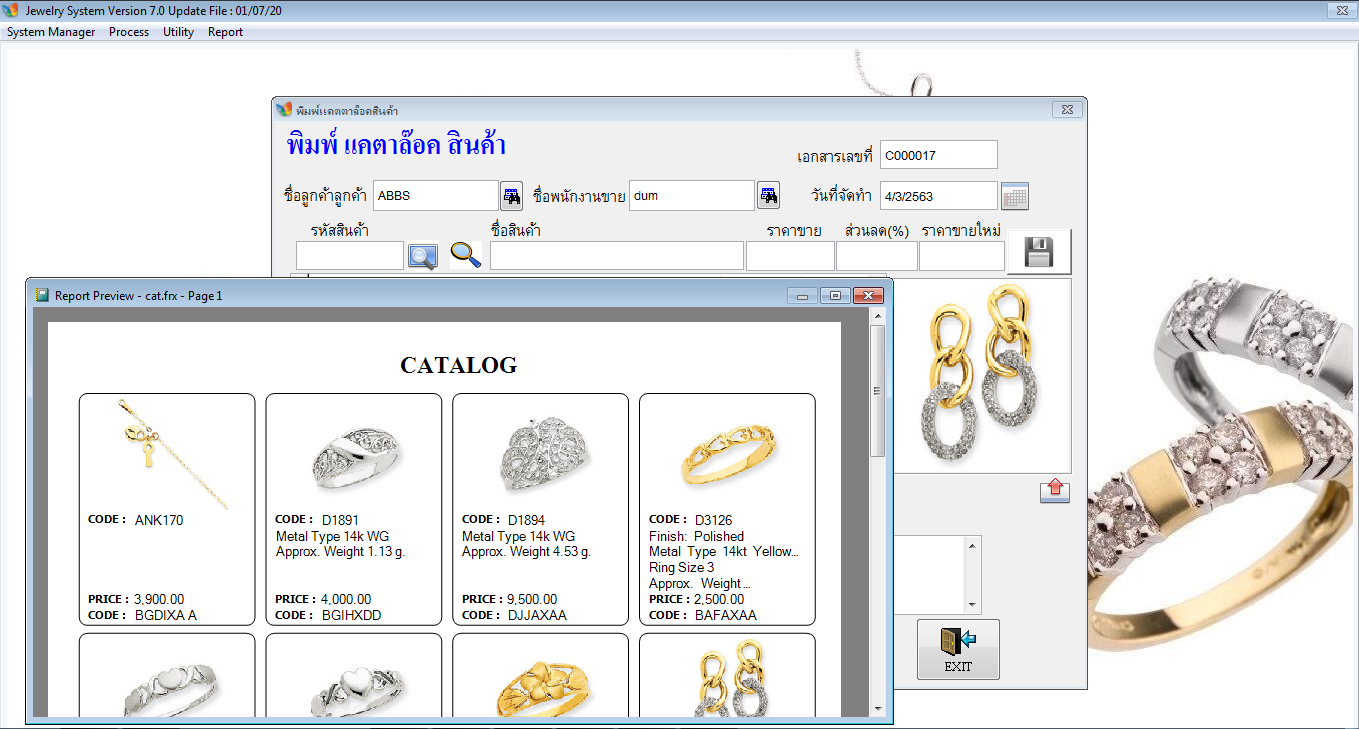Click the Report Preview vertical scrollbar thumb
This screenshot has width=1359, height=729.
click(x=878, y=391)
